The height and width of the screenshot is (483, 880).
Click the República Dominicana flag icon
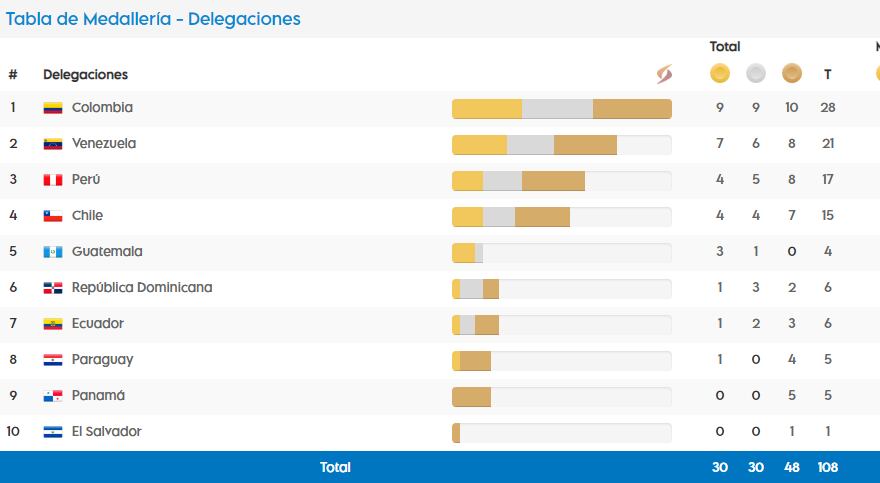pyautogui.click(x=53, y=288)
